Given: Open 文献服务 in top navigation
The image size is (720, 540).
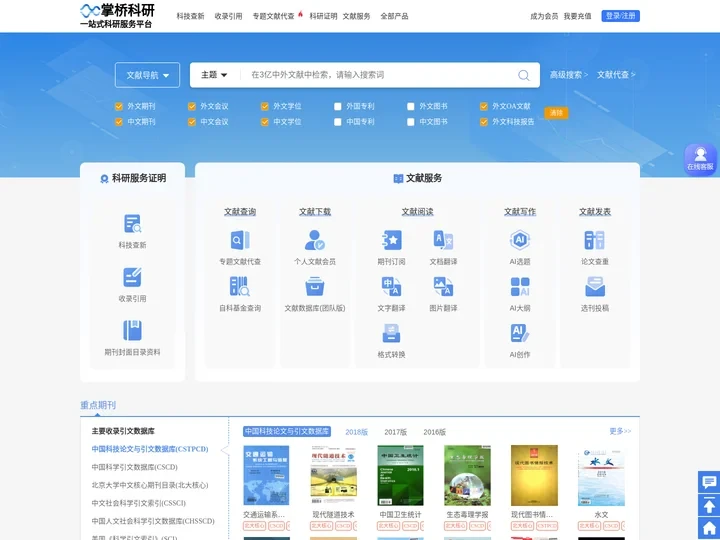Looking at the screenshot, I should [356, 16].
